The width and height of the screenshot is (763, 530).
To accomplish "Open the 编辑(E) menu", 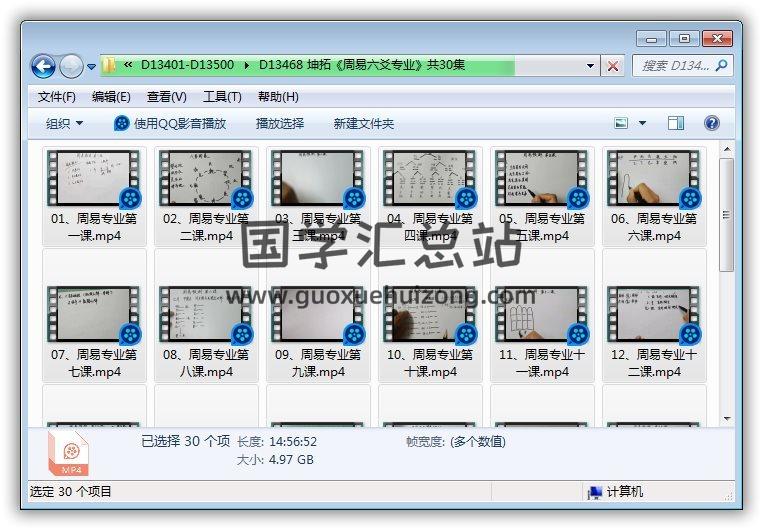I will coord(111,97).
